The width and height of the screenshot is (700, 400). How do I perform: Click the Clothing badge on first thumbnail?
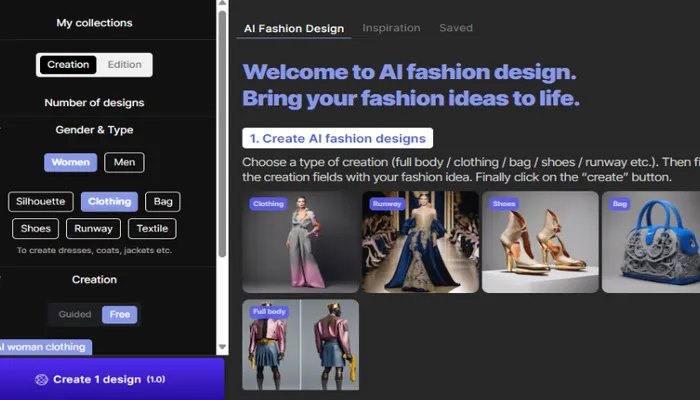pyautogui.click(x=268, y=204)
